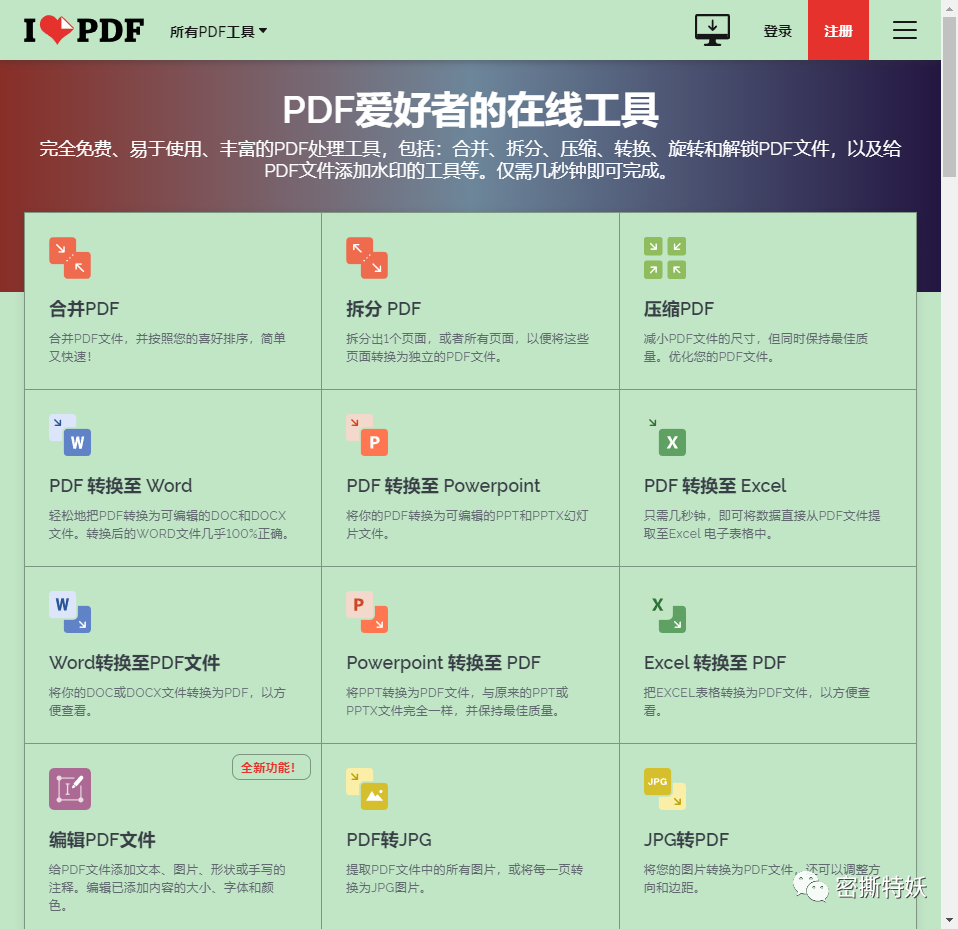Click the 将你的PDF转换为可编辑的PPT description
The height and width of the screenshot is (929, 958).
click(467, 525)
